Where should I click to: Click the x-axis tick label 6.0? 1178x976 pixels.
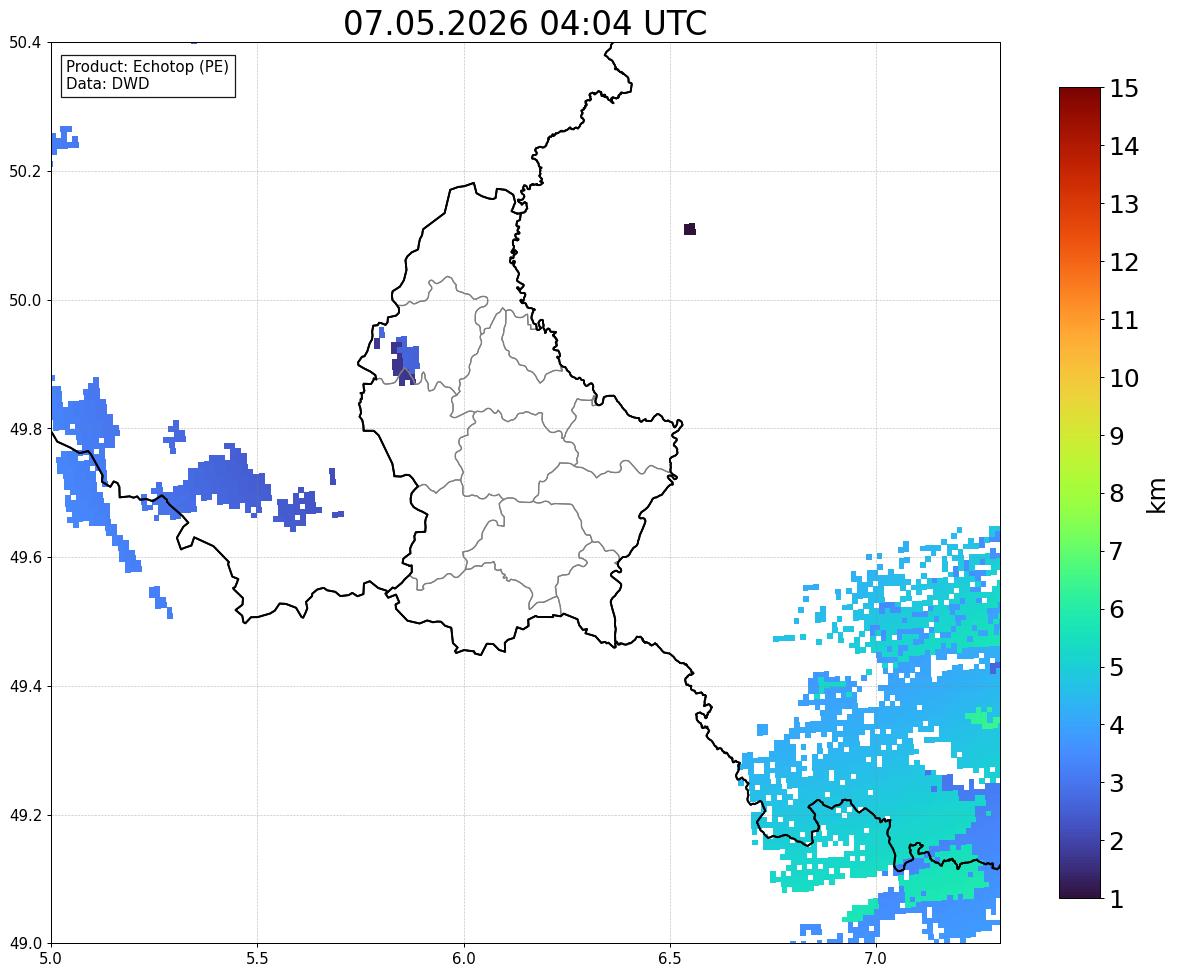pyautogui.click(x=464, y=959)
